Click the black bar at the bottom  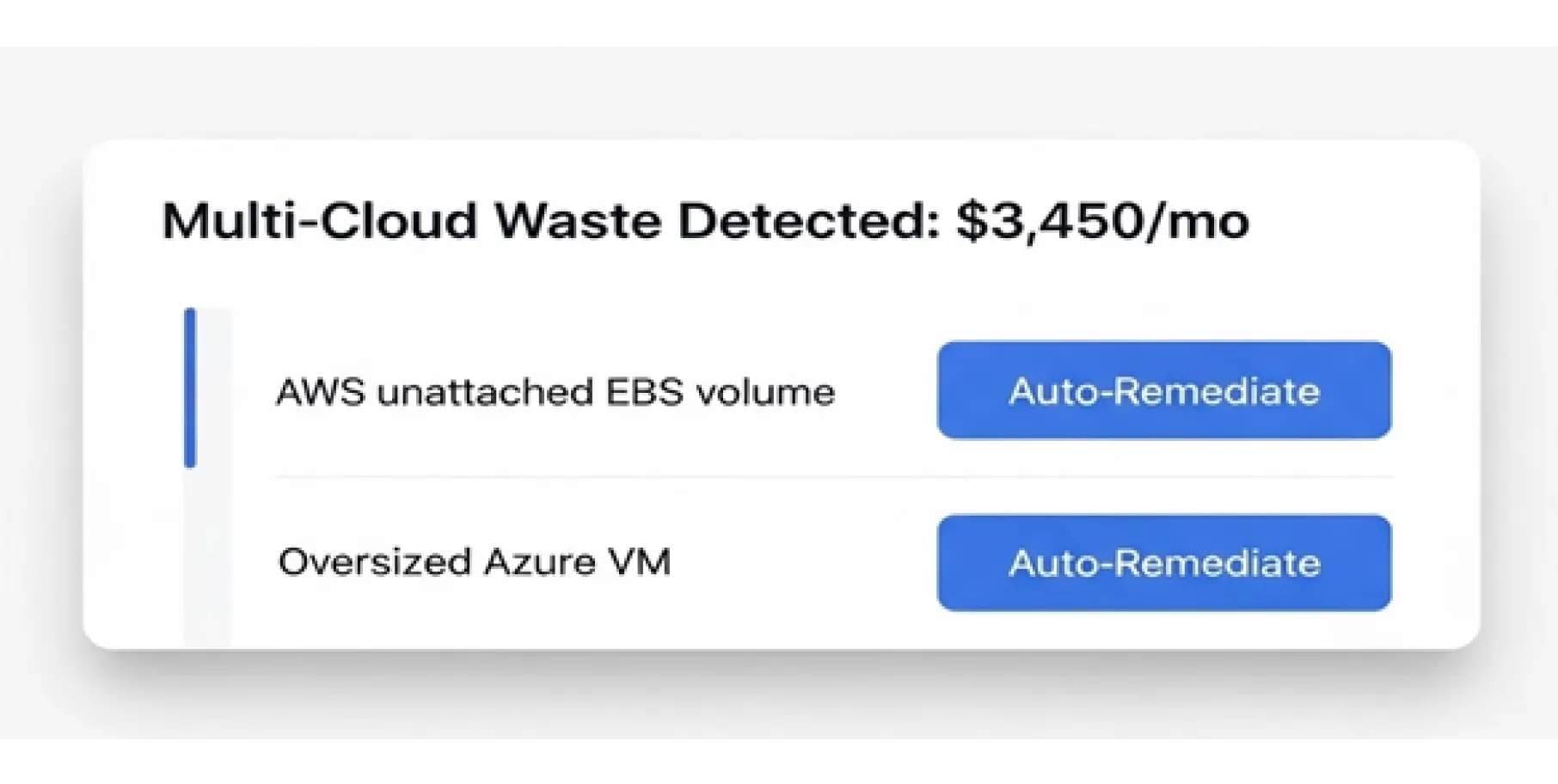point(779,763)
